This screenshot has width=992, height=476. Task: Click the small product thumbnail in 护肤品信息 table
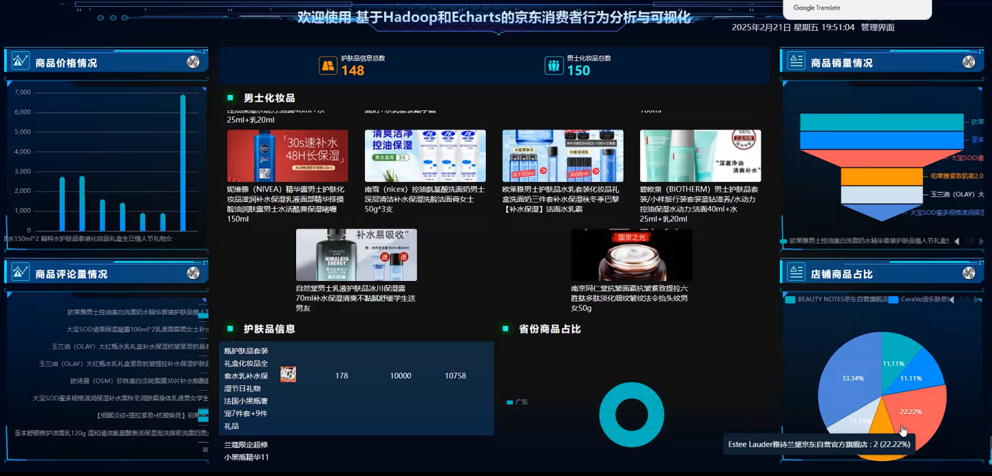288,375
